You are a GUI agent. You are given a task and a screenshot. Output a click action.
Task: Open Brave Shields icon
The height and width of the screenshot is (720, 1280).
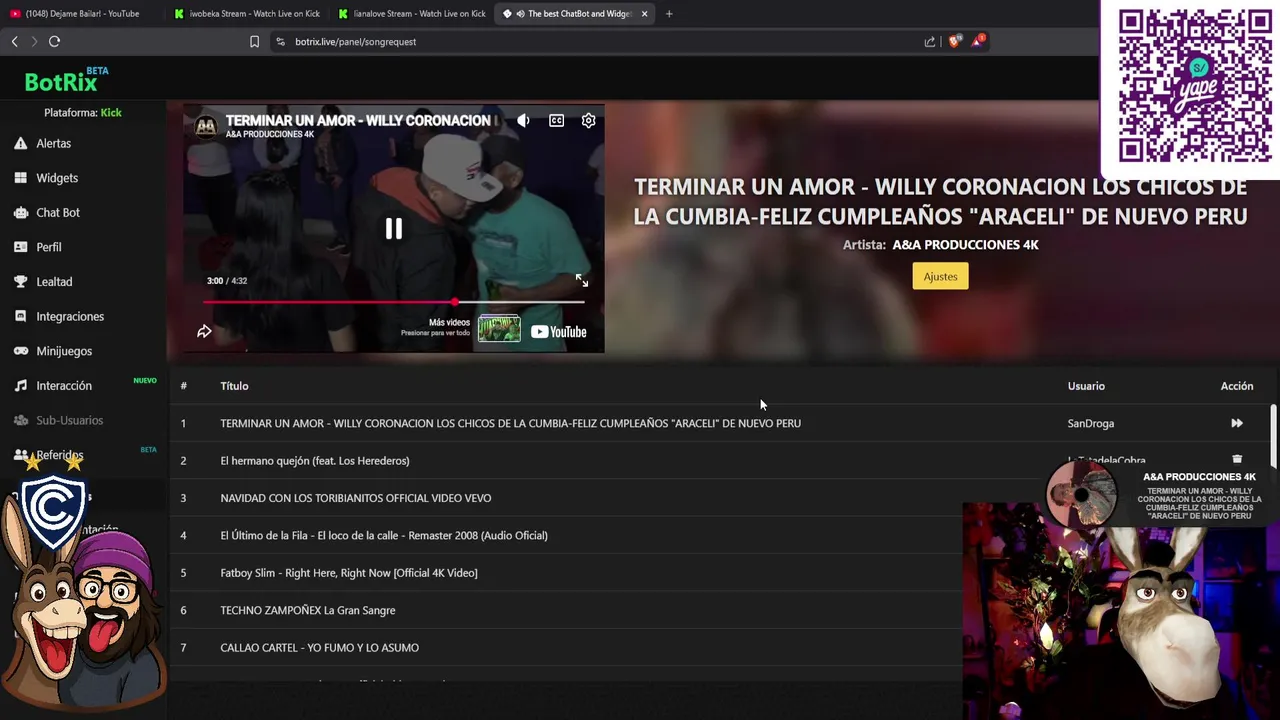[954, 42]
